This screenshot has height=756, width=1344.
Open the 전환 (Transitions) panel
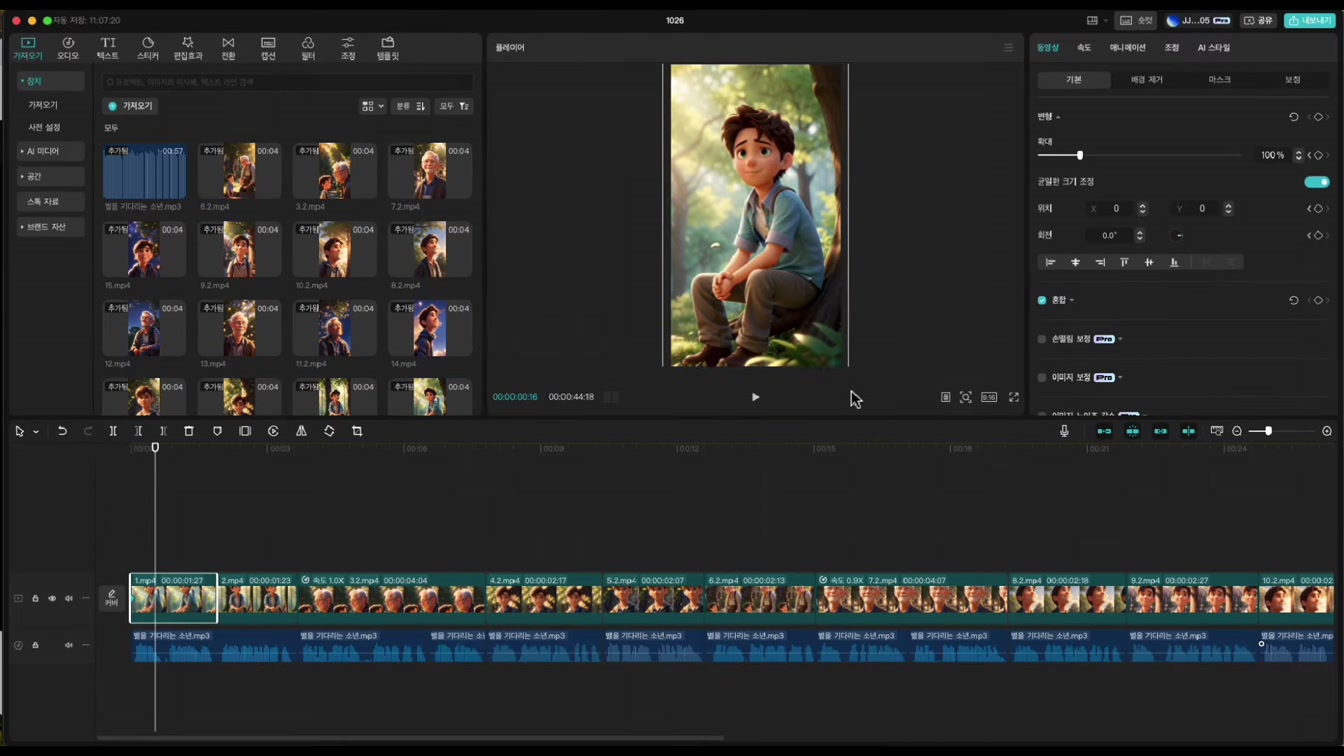point(228,48)
